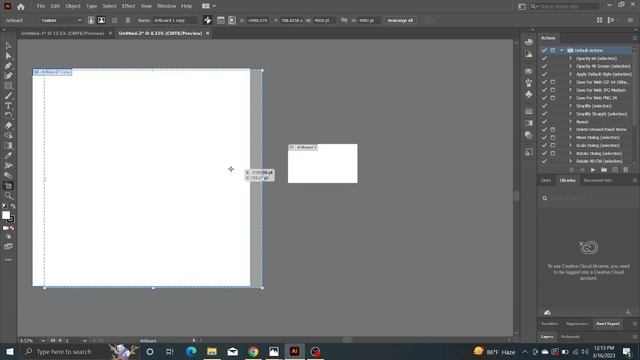Open Google Chrome from the taskbar
The width and height of the screenshot is (640, 360).
[x=253, y=351]
